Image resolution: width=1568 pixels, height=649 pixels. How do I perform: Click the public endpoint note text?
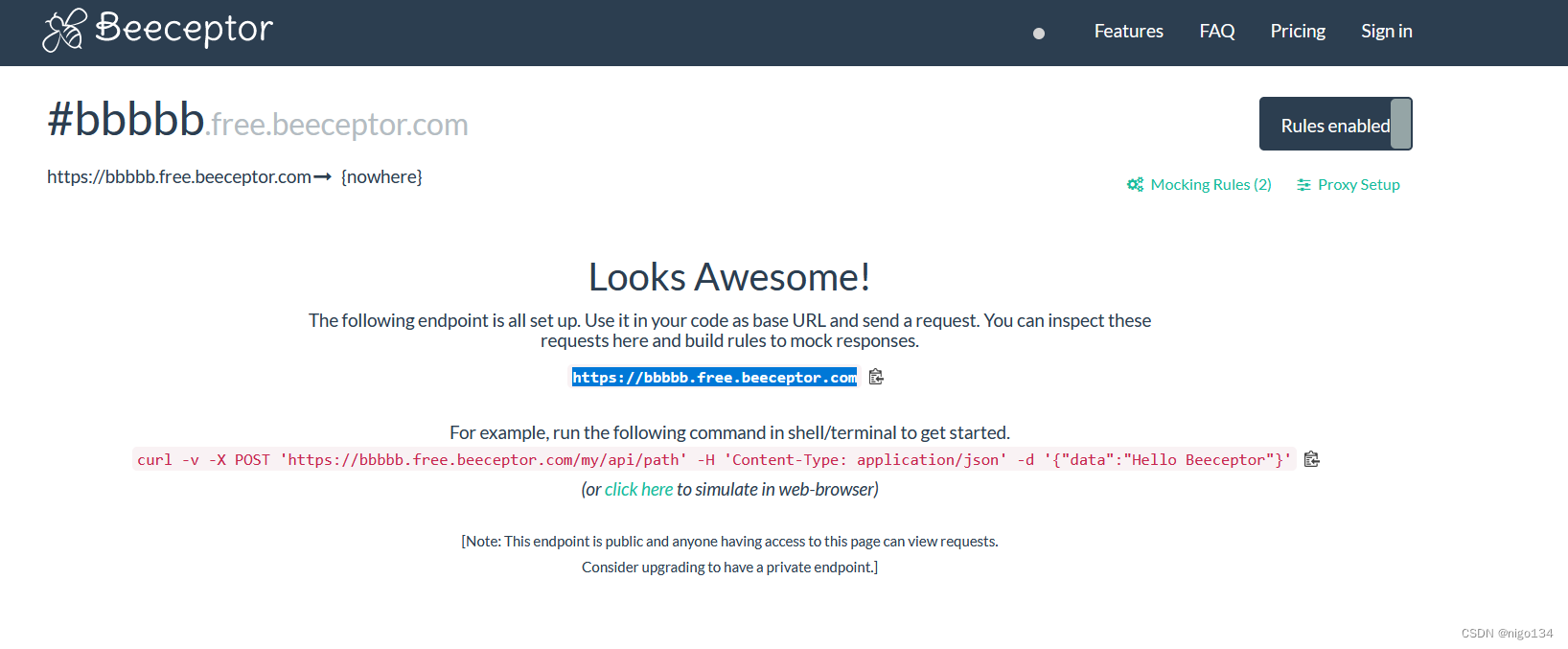coord(729,542)
